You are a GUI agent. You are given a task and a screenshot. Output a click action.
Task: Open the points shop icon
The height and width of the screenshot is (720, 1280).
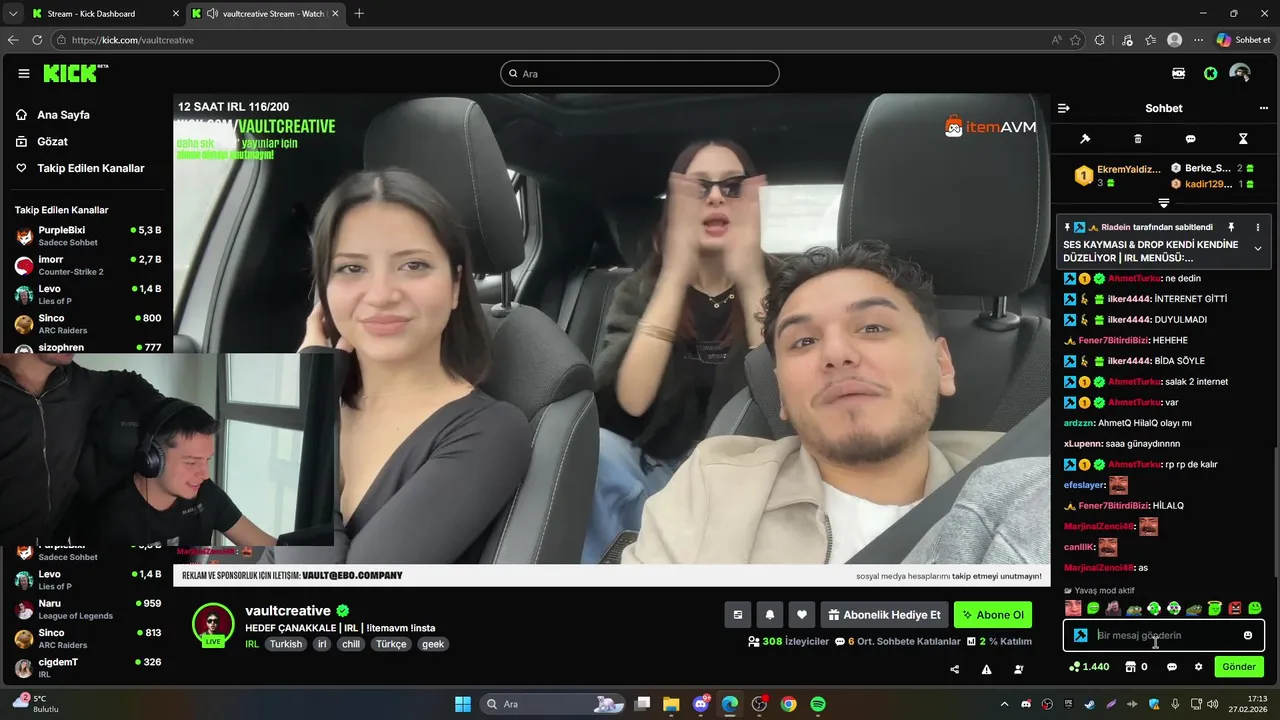[1131, 667]
